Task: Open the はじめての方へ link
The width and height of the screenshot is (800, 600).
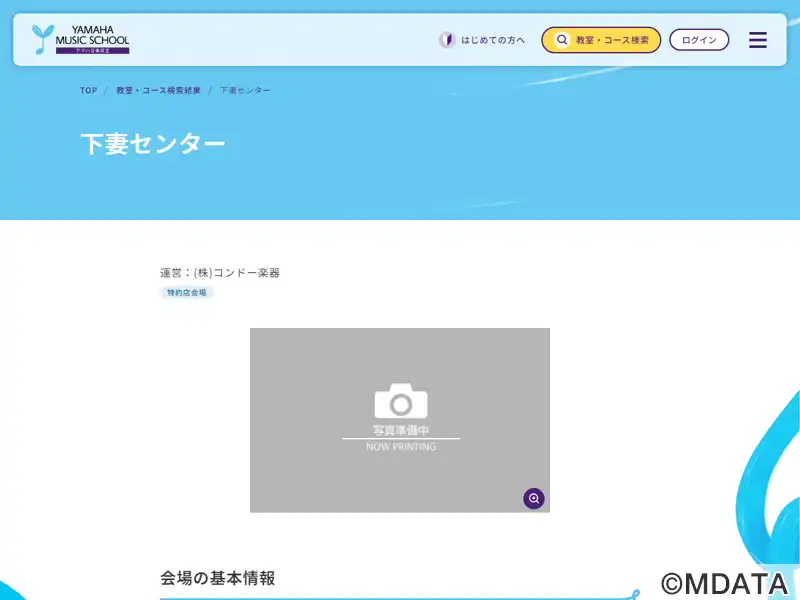Action: [492, 40]
